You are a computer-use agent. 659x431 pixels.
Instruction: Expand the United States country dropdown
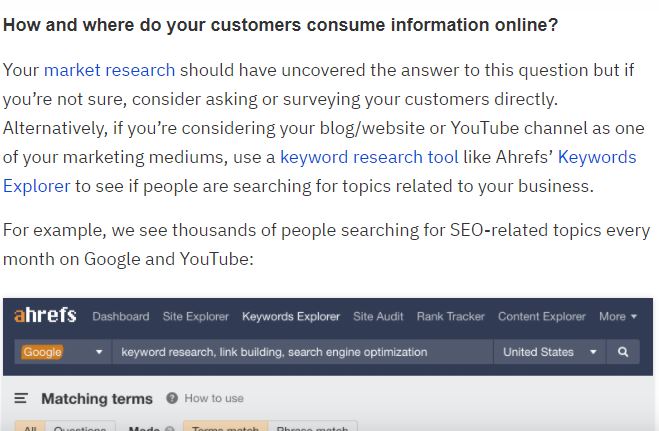click(549, 352)
